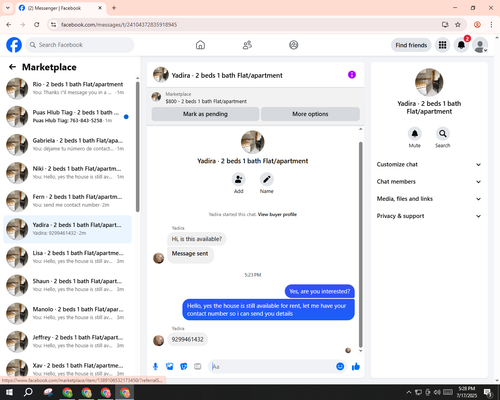This screenshot has height=400, width=500.
Task: Choose a sticker icon
Action: tap(184, 367)
